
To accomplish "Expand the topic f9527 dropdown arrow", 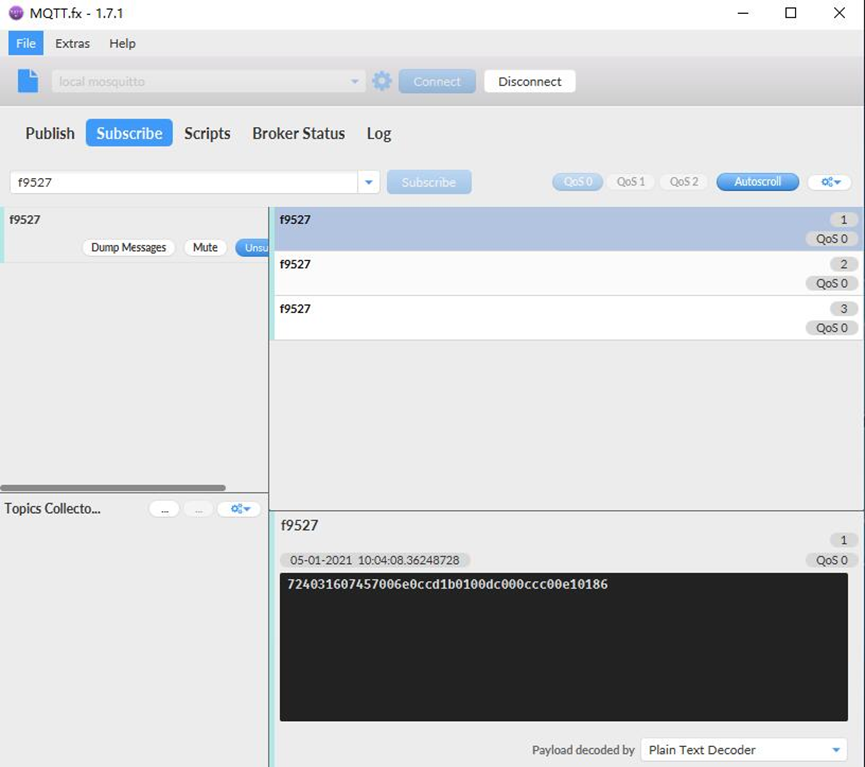I will pos(369,182).
